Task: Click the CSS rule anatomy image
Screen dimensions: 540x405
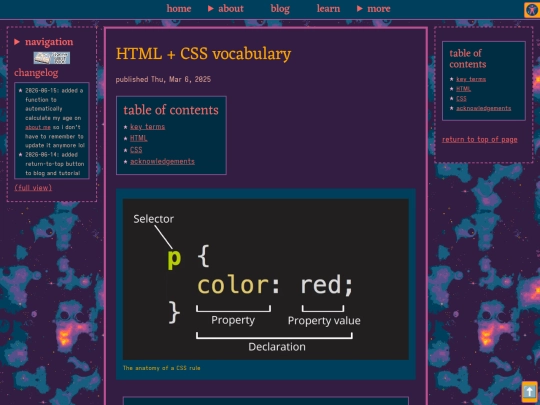Action: [x=266, y=279]
